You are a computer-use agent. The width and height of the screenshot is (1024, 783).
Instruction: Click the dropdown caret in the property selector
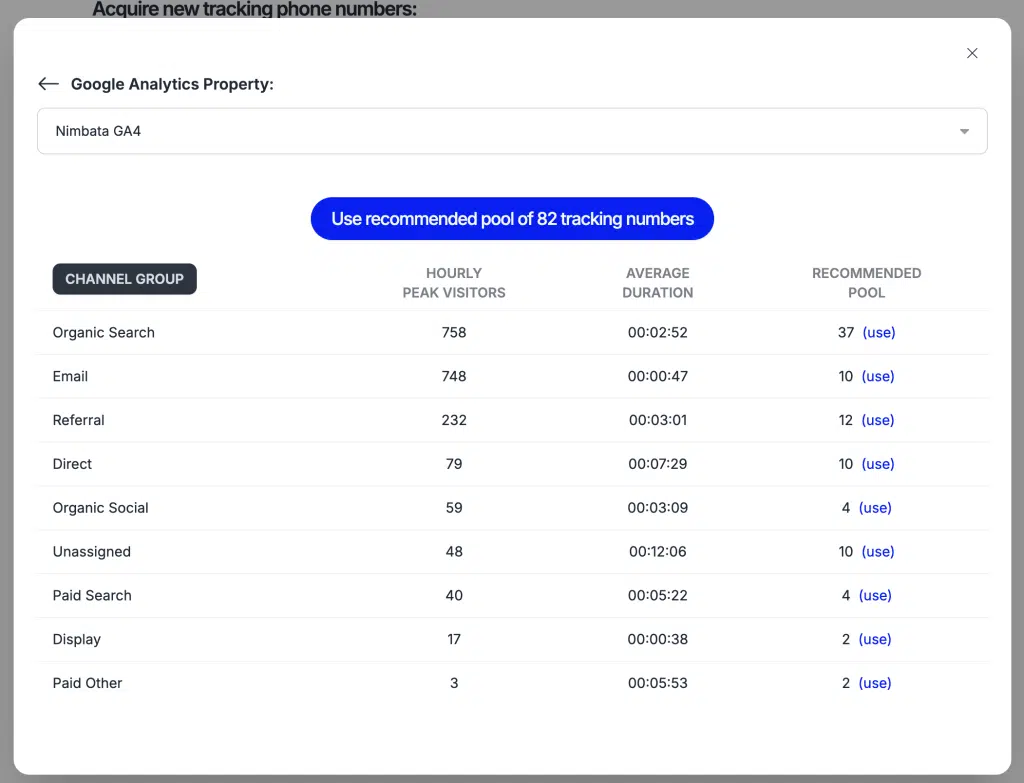click(x=964, y=131)
